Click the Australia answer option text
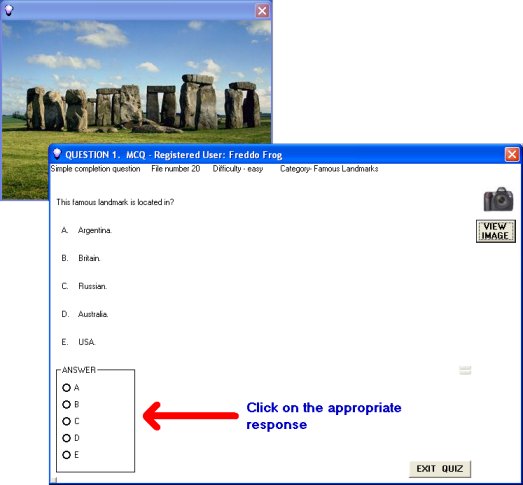Viewport: 523px width, 485px height. tap(93, 314)
